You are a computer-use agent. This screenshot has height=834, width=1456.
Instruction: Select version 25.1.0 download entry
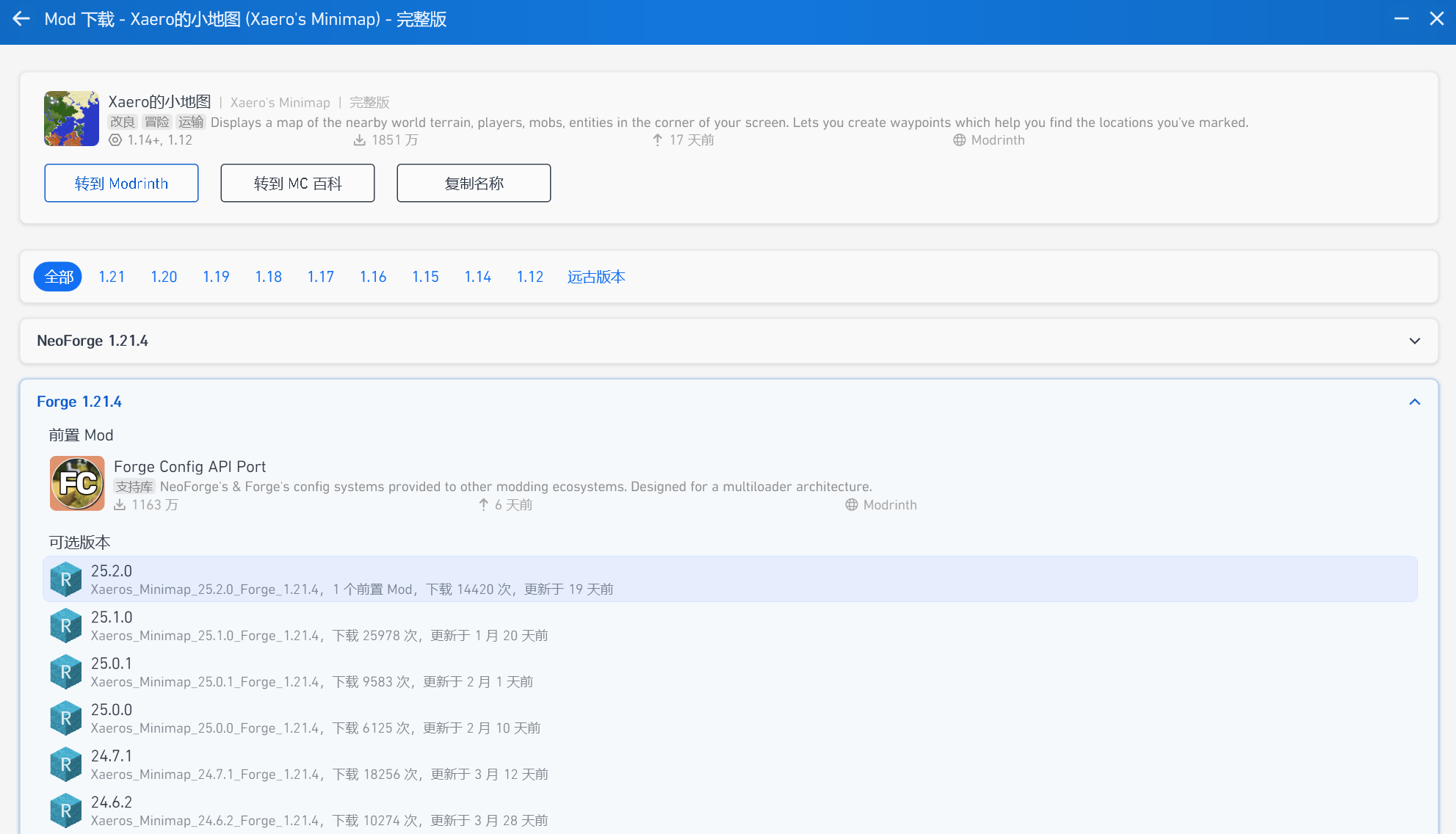point(729,625)
